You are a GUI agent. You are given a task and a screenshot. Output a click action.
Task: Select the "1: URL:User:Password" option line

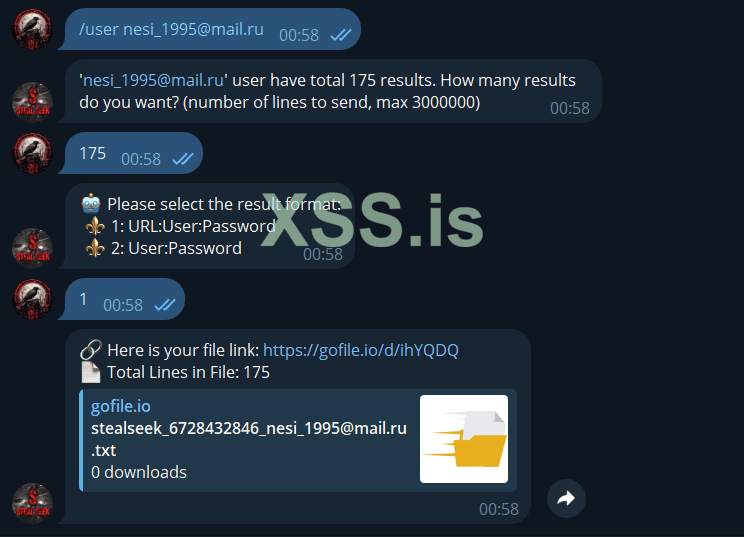[x=191, y=226]
